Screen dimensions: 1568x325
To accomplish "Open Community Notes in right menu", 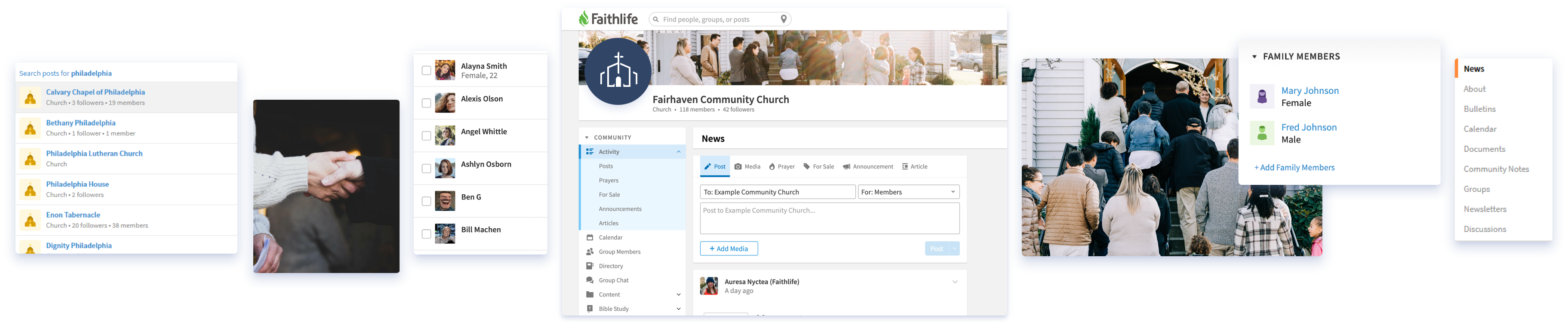I will (x=1496, y=169).
